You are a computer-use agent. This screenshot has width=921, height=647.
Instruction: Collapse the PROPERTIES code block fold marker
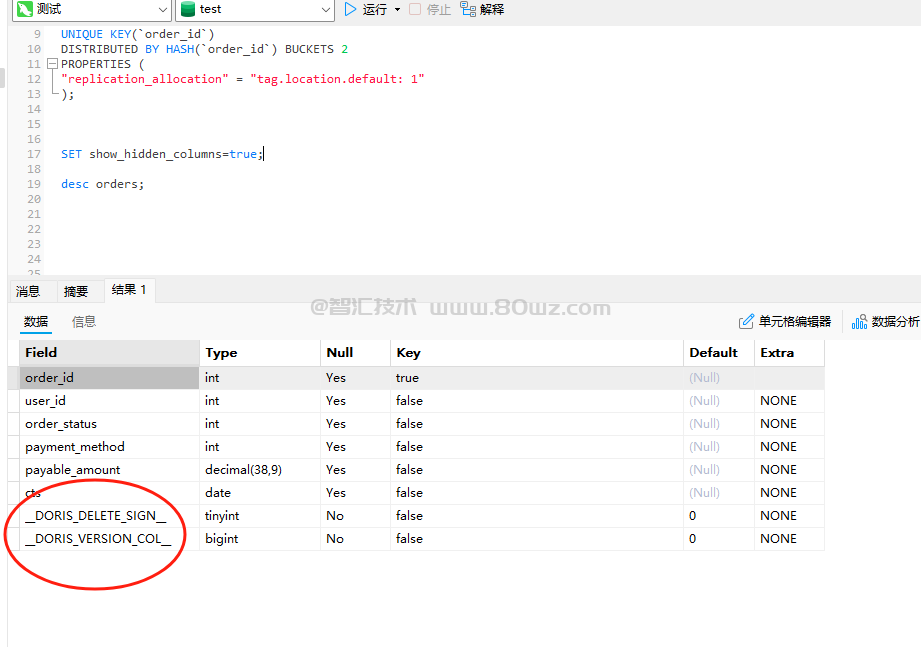55,64
